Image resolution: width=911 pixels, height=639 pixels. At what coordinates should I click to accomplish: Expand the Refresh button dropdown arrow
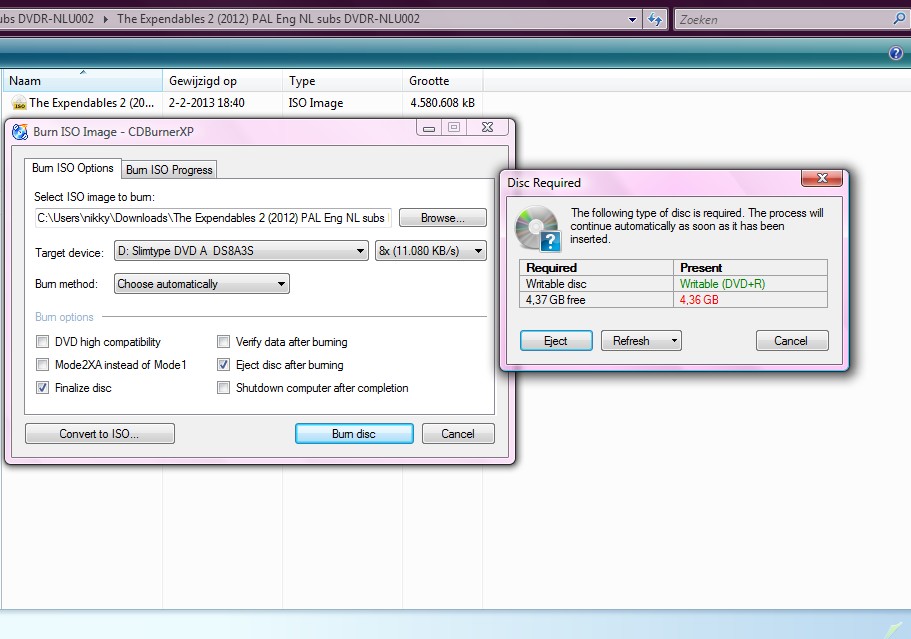[x=674, y=341]
